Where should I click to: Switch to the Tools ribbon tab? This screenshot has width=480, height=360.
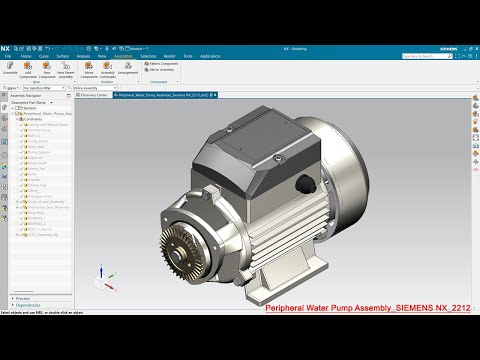click(x=188, y=56)
